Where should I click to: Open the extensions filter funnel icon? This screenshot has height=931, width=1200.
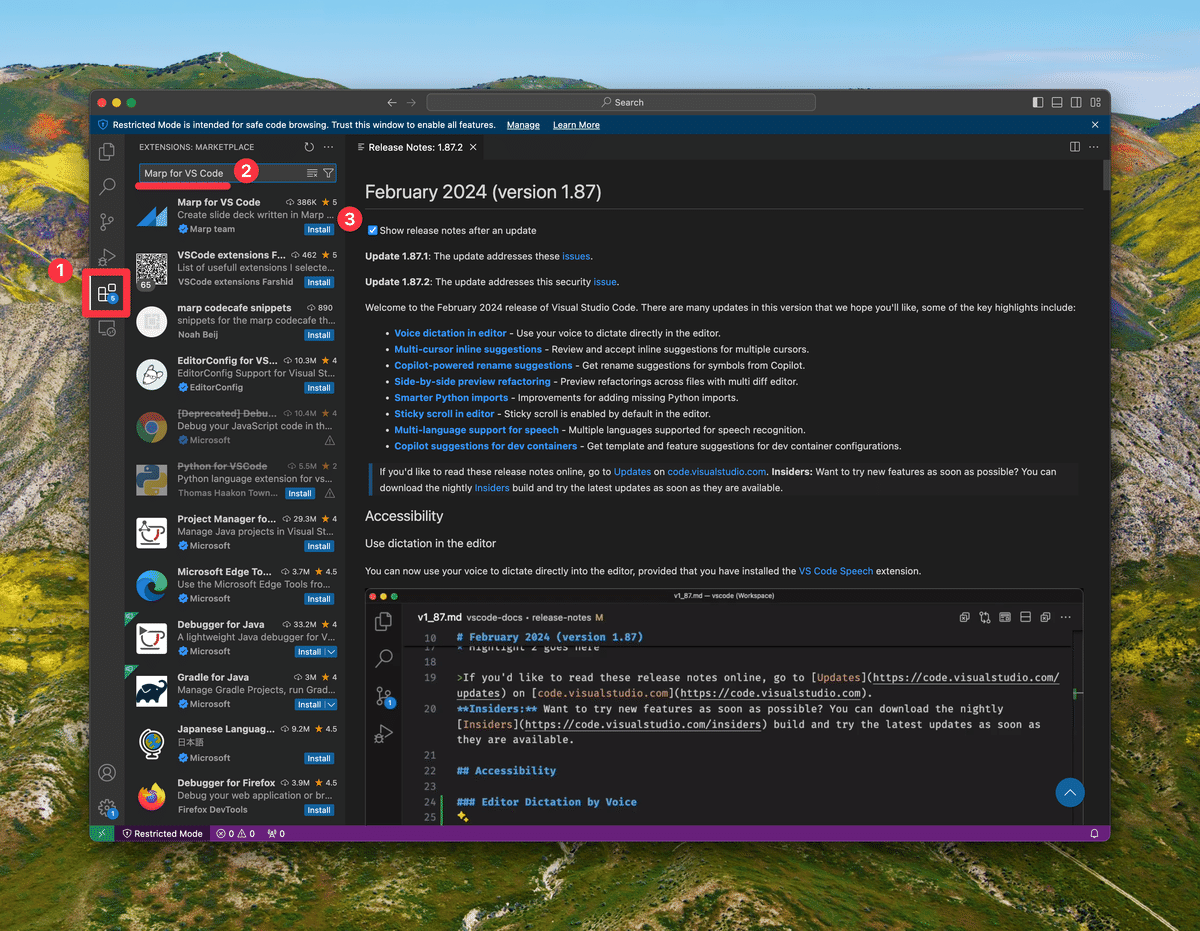pos(328,173)
